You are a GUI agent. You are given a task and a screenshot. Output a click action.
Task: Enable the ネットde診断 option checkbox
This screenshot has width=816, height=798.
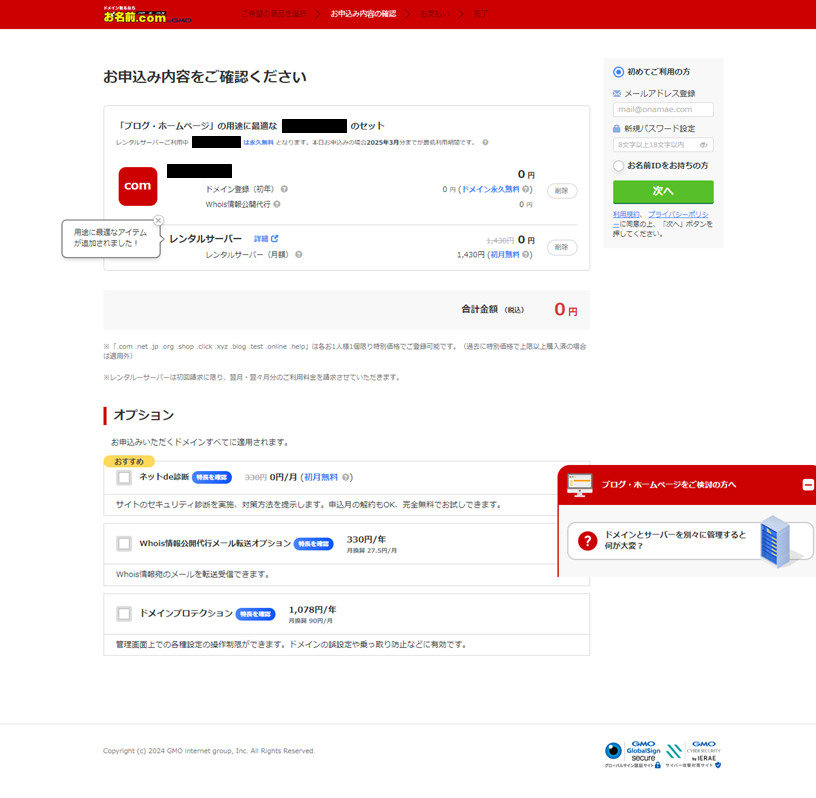point(124,477)
